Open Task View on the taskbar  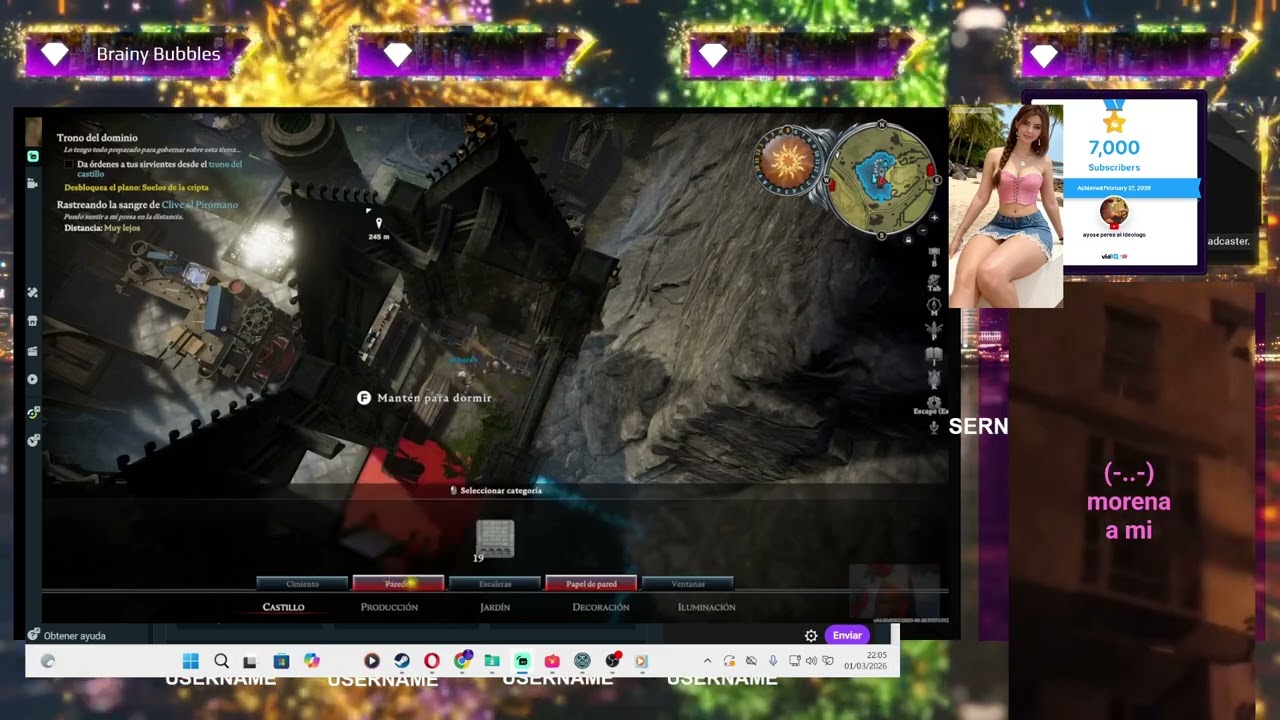coord(250,661)
